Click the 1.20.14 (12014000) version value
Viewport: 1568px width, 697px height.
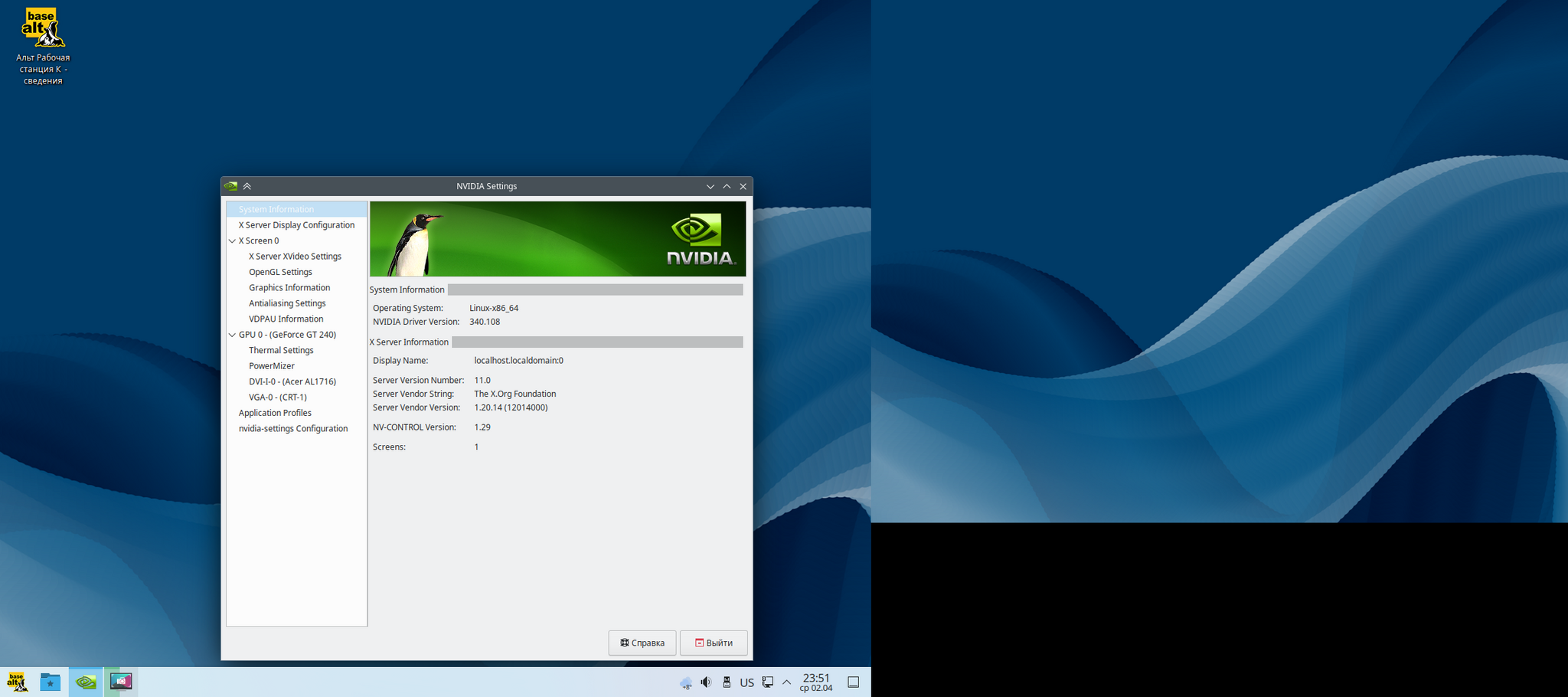(x=511, y=407)
